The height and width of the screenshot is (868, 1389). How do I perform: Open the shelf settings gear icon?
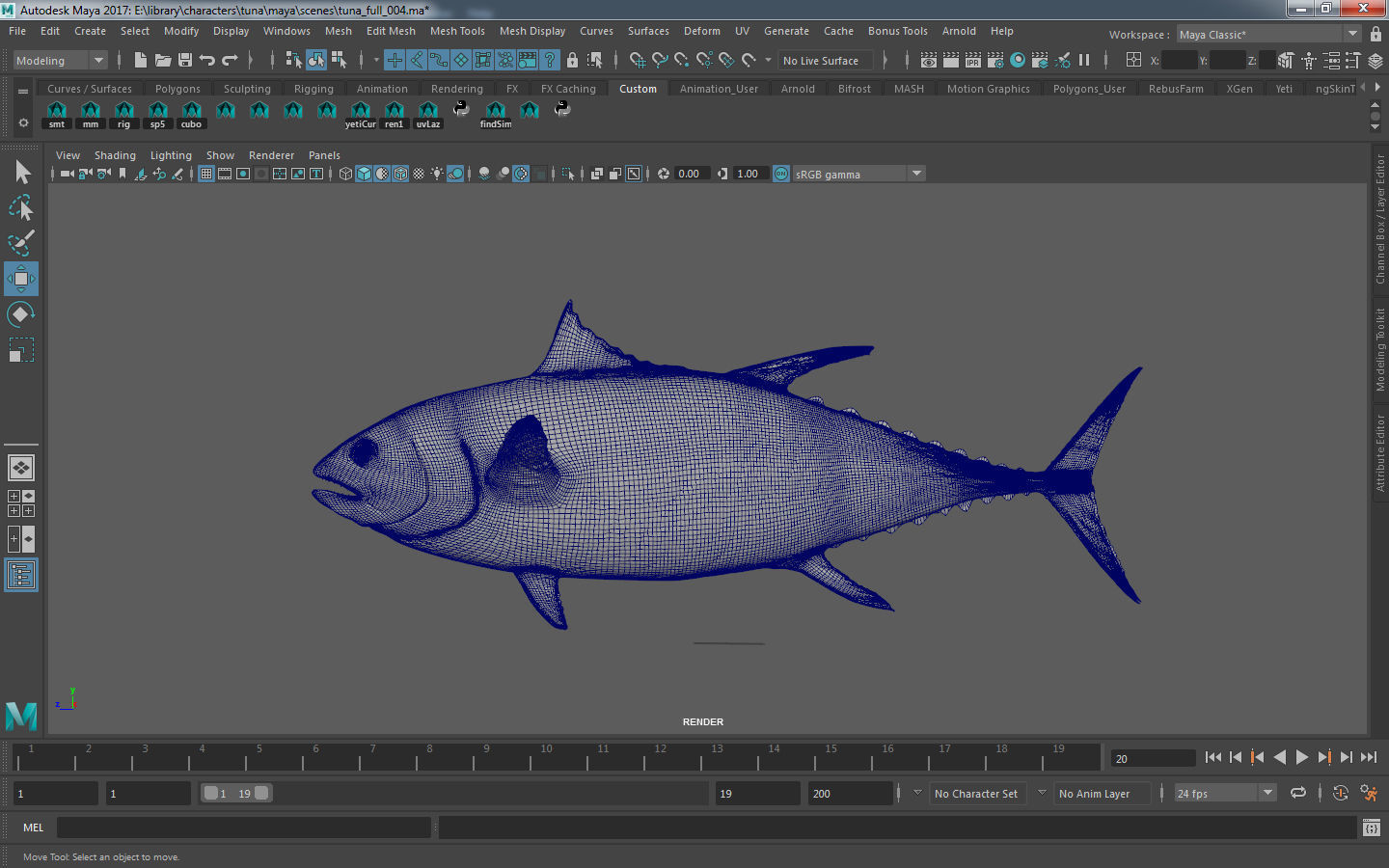point(23,122)
